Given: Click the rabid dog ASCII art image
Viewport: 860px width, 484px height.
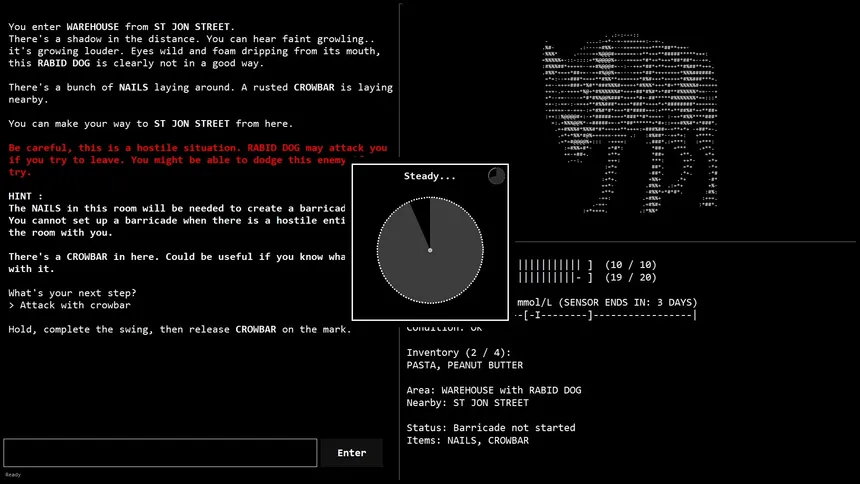Looking at the screenshot, I should pyautogui.click(x=630, y=123).
